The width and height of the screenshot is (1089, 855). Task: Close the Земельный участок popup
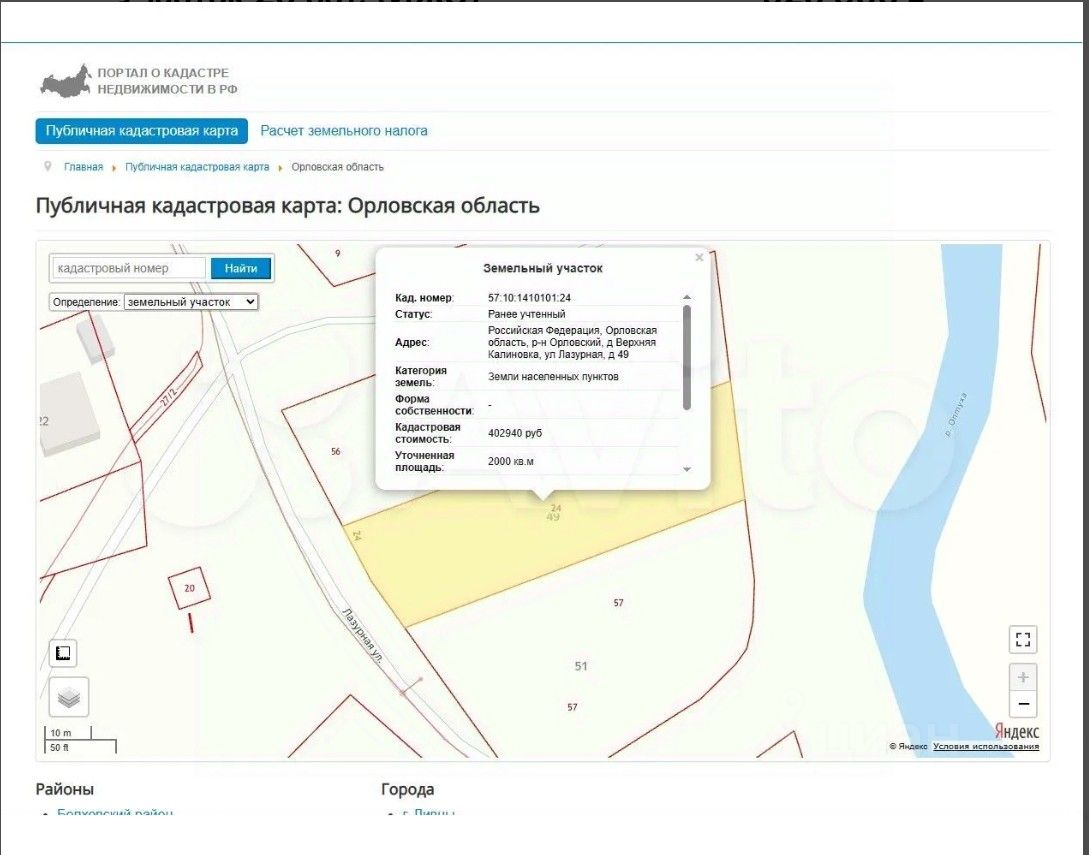tap(699, 258)
